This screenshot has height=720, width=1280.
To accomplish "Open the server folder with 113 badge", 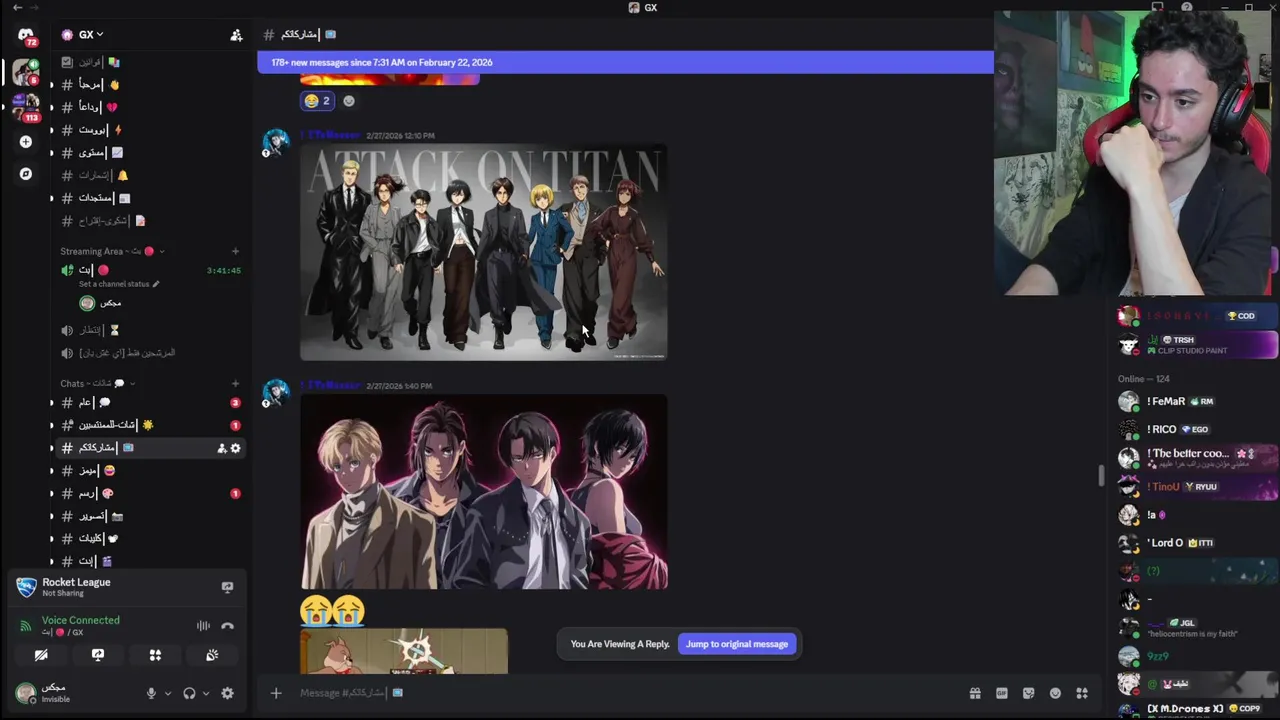I will [x=26, y=106].
